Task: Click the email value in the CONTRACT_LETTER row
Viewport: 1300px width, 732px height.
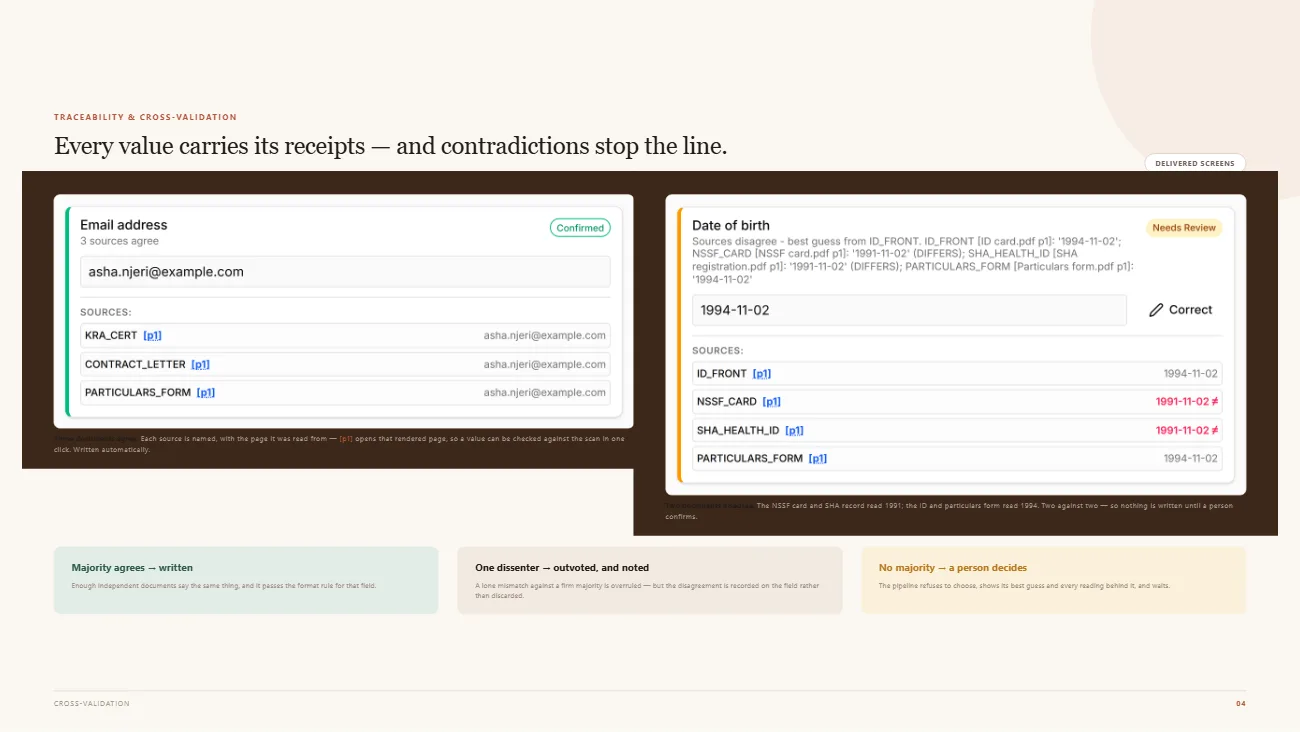Action: 545,364
